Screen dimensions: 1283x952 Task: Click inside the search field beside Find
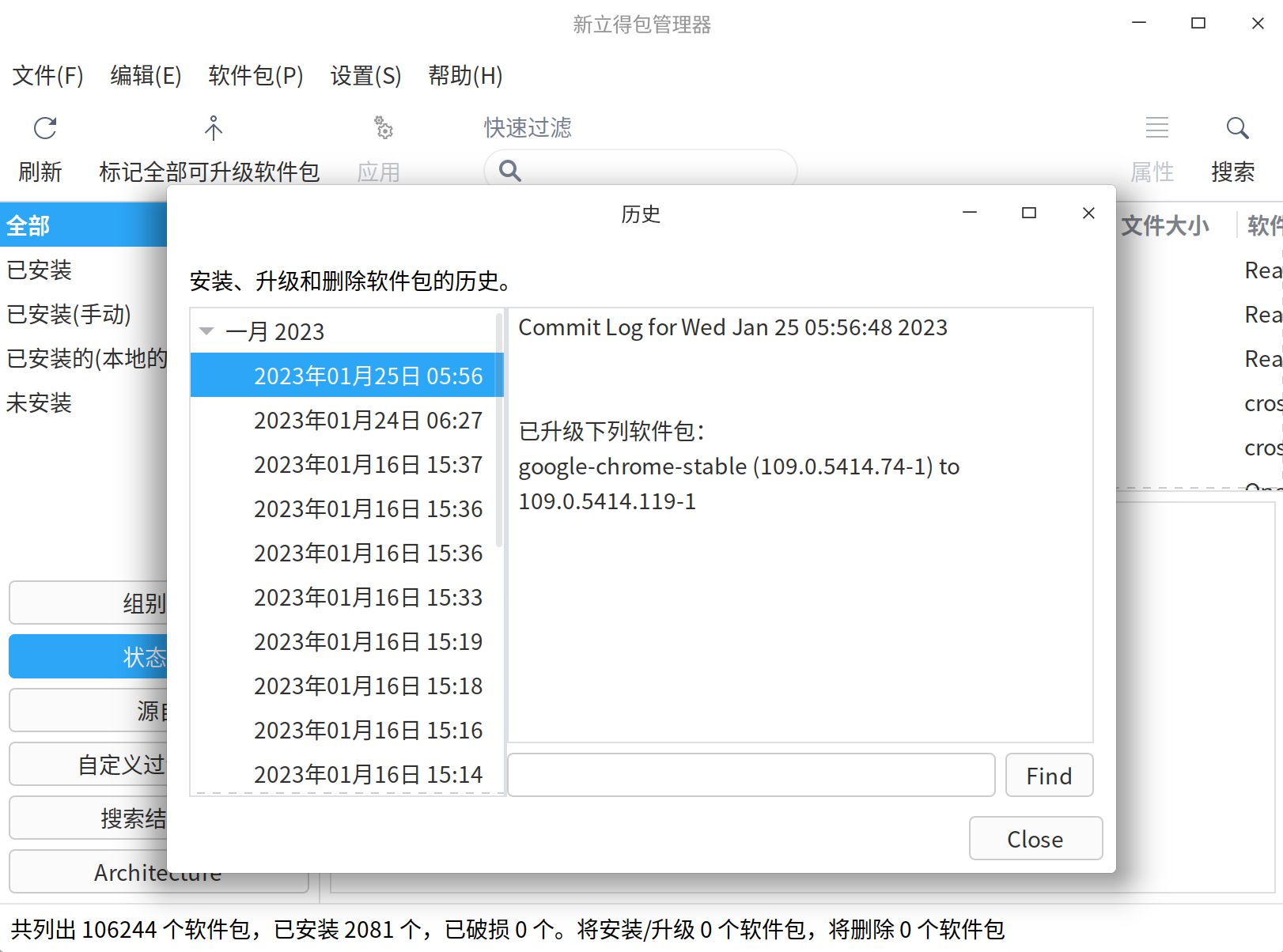point(750,775)
